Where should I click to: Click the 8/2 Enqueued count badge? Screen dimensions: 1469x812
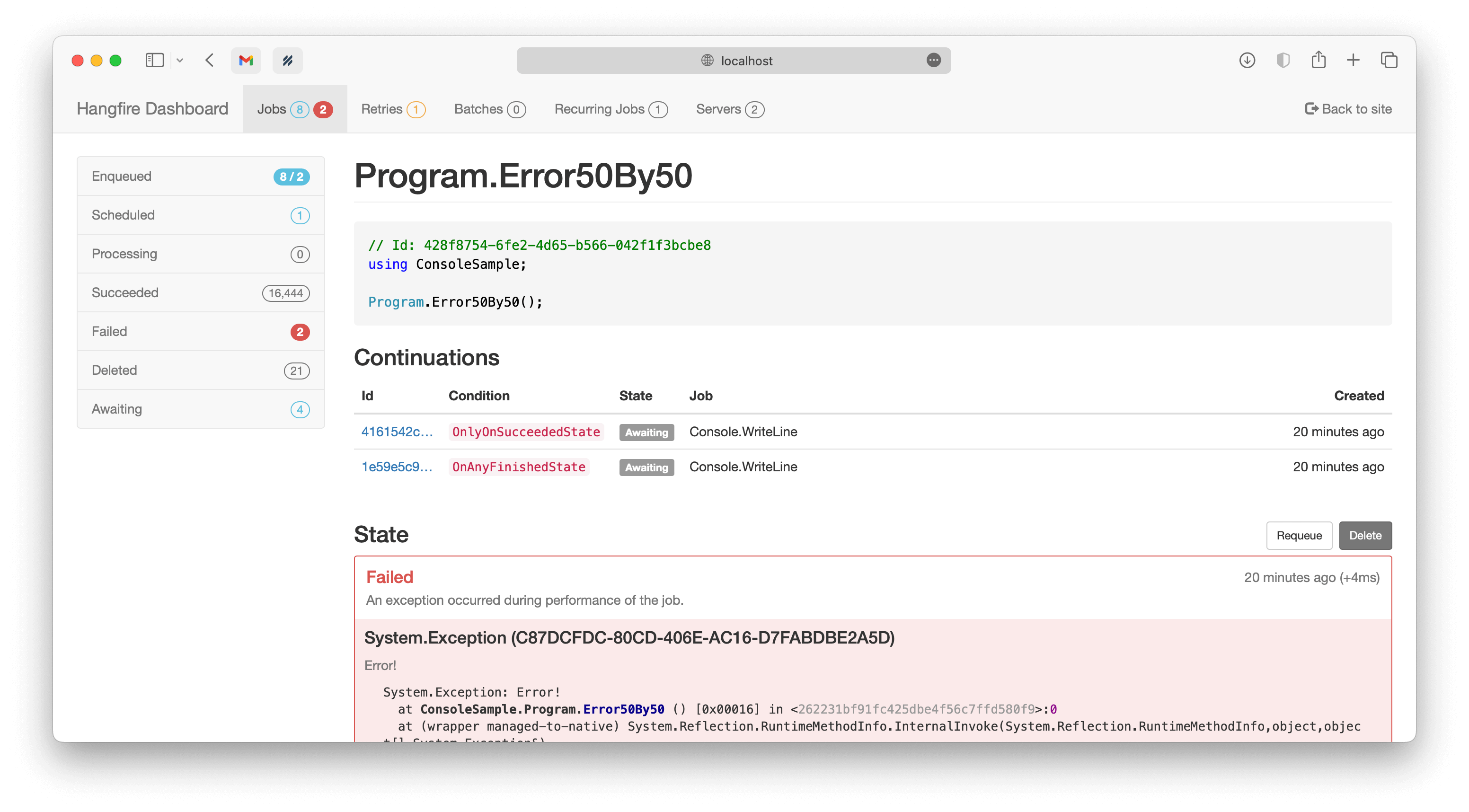[292, 177]
